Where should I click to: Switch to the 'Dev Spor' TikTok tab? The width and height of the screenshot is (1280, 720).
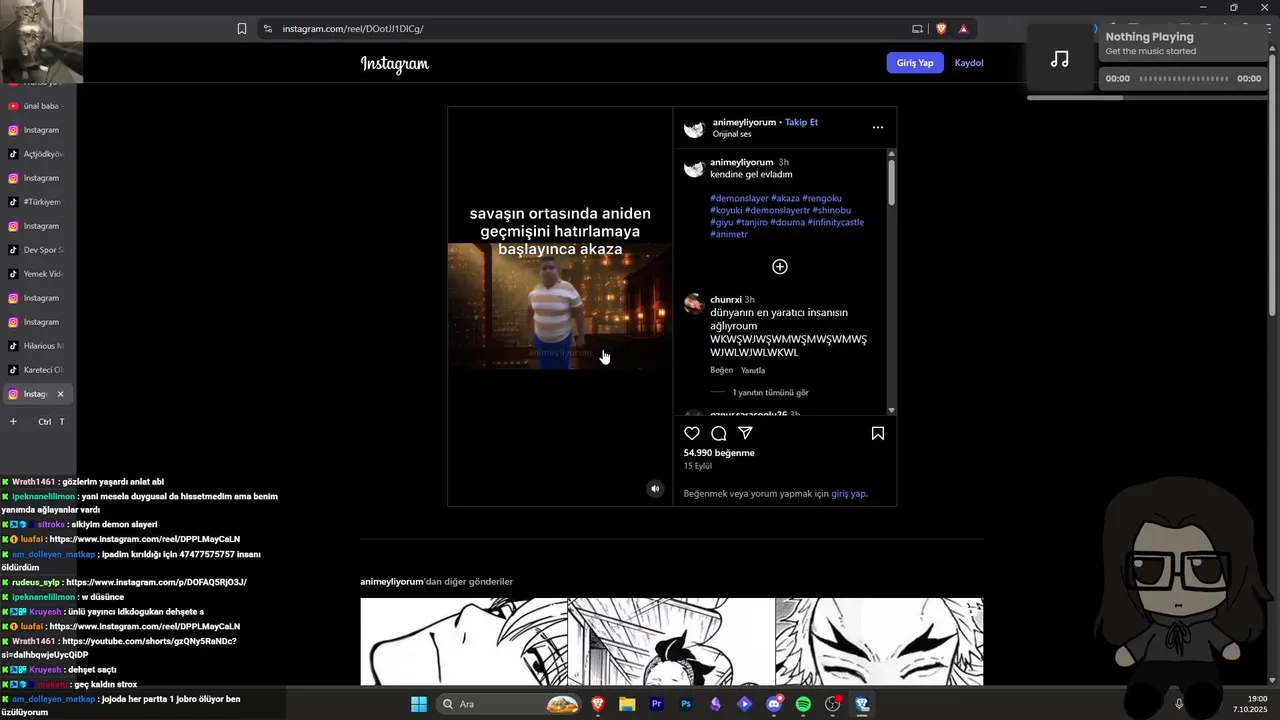click(x=38, y=250)
